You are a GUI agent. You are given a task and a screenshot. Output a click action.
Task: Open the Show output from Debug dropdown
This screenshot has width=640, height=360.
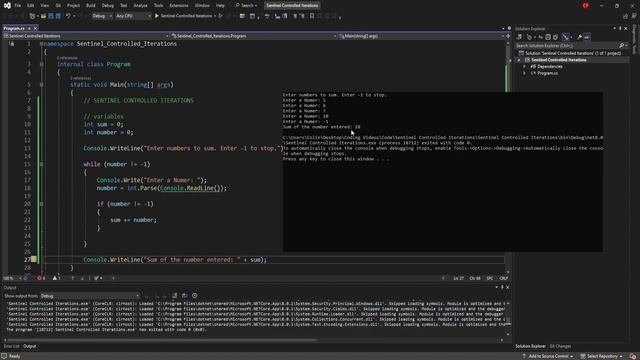tap(90, 296)
